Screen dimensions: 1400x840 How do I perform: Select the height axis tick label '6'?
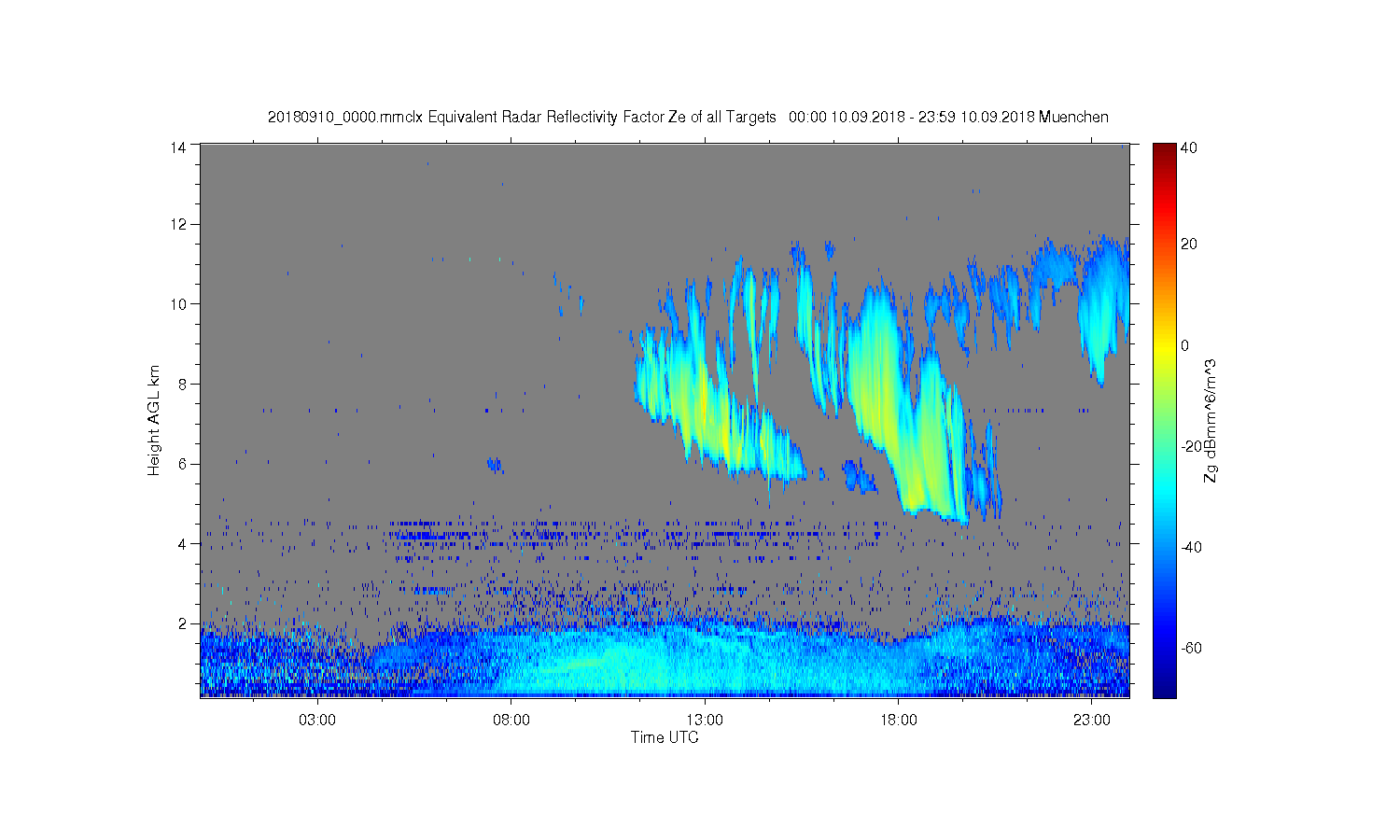tap(183, 464)
